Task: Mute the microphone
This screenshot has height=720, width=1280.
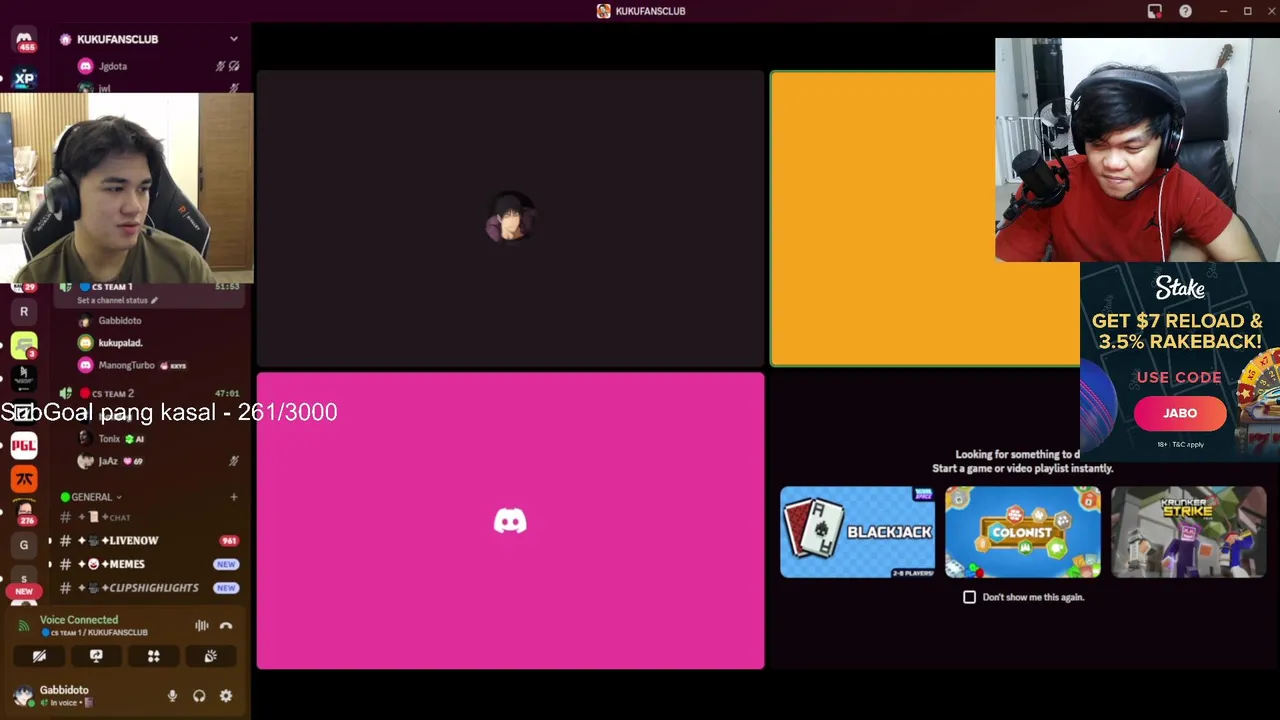Action: (172, 696)
